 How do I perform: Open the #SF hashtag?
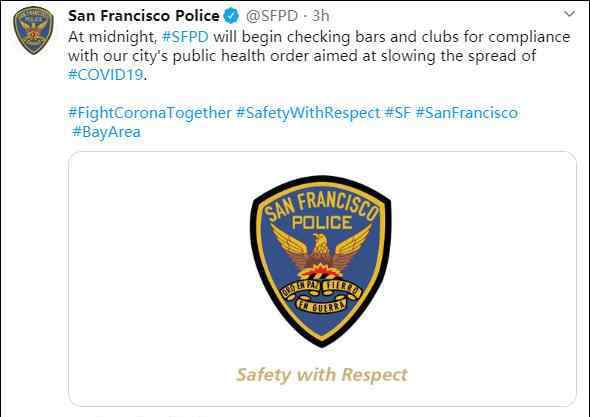pyautogui.click(x=398, y=113)
